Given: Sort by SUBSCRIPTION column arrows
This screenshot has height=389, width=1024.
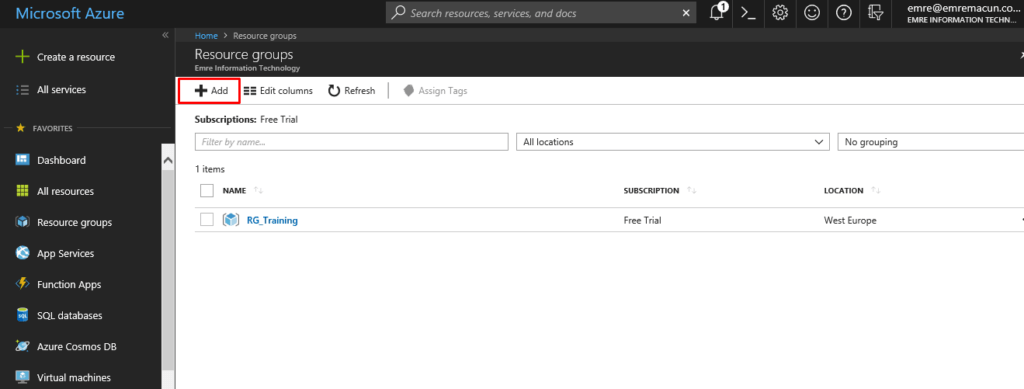Looking at the screenshot, I should [x=692, y=191].
